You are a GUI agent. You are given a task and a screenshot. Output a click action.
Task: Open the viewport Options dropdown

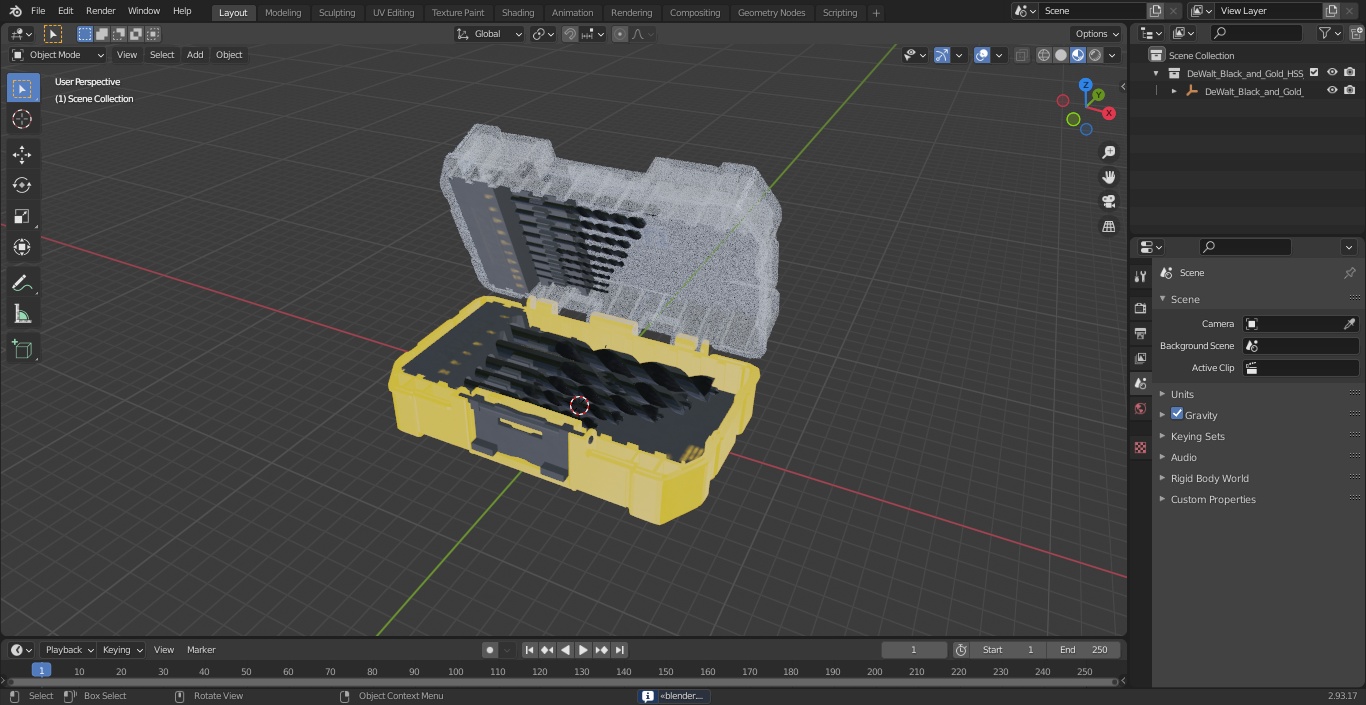pyautogui.click(x=1097, y=34)
